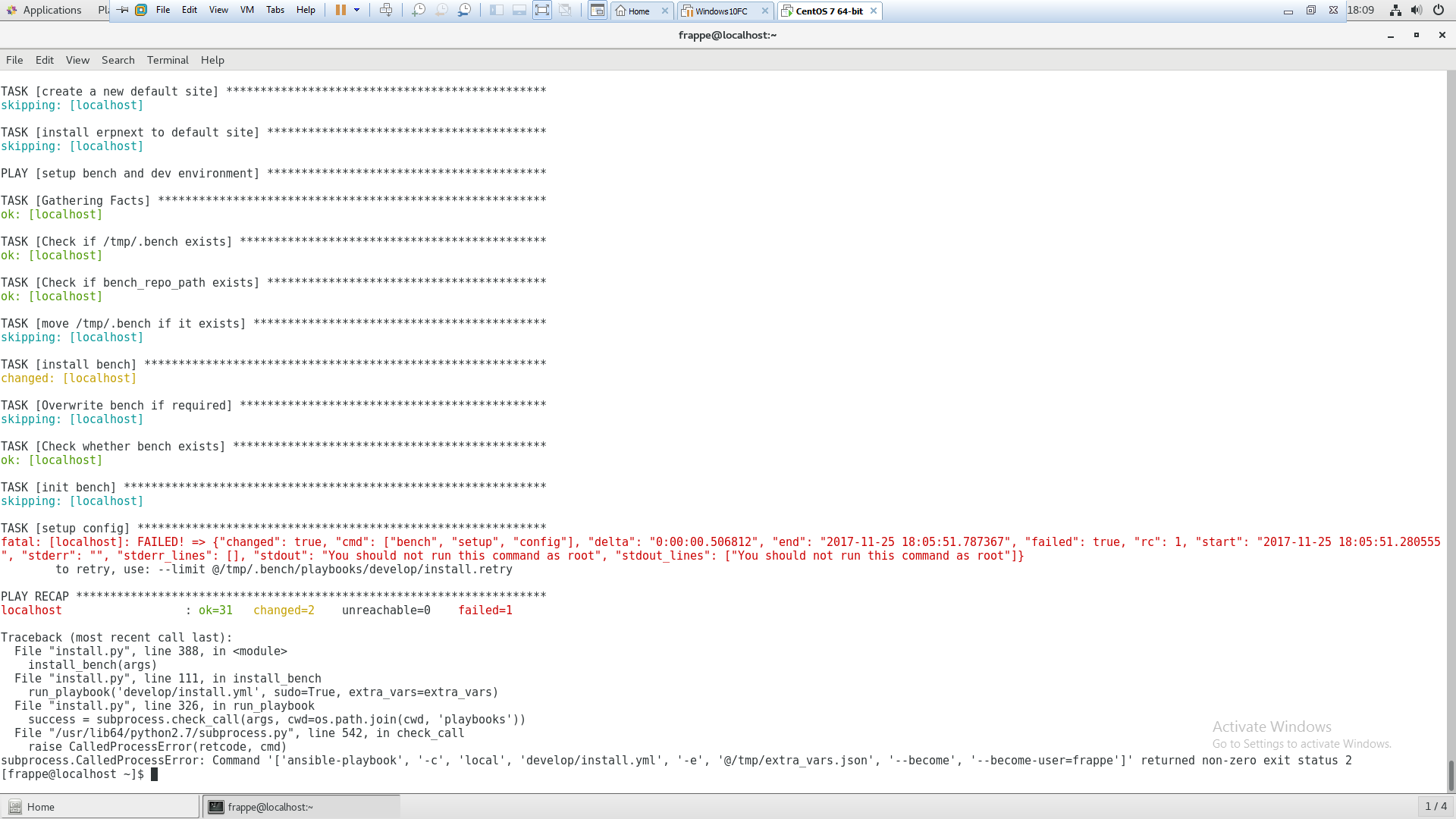
Task: Switch to the Windows10FC tab
Action: [722, 11]
